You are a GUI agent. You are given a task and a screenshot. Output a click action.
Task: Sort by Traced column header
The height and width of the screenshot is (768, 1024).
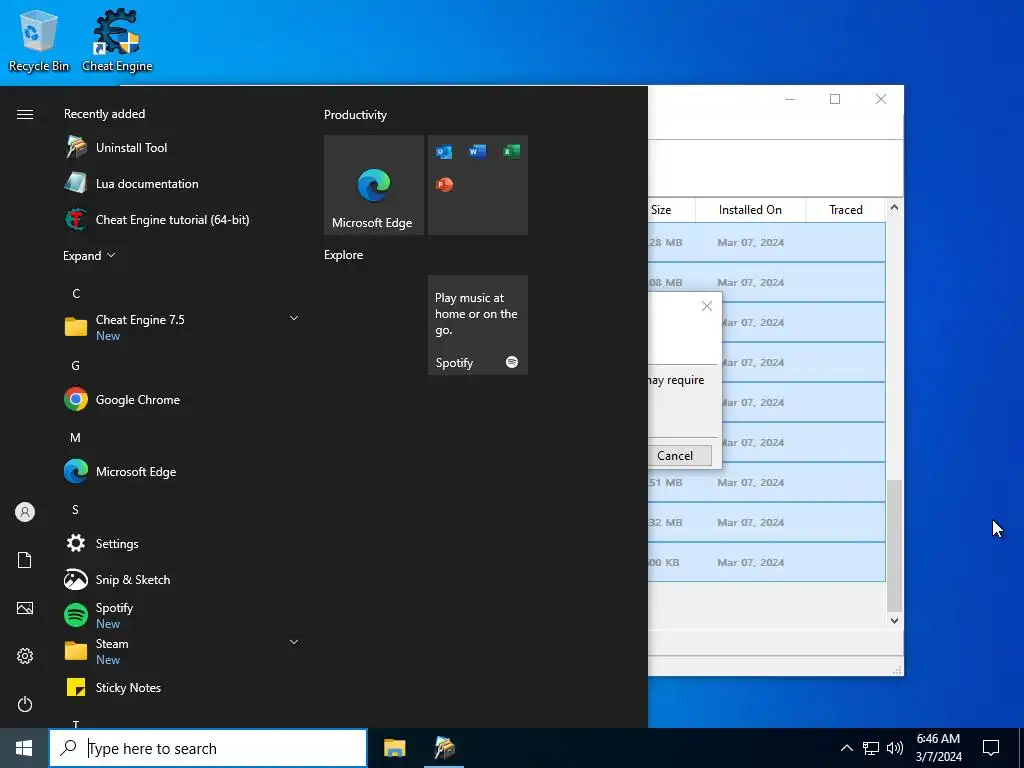pos(846,210)
